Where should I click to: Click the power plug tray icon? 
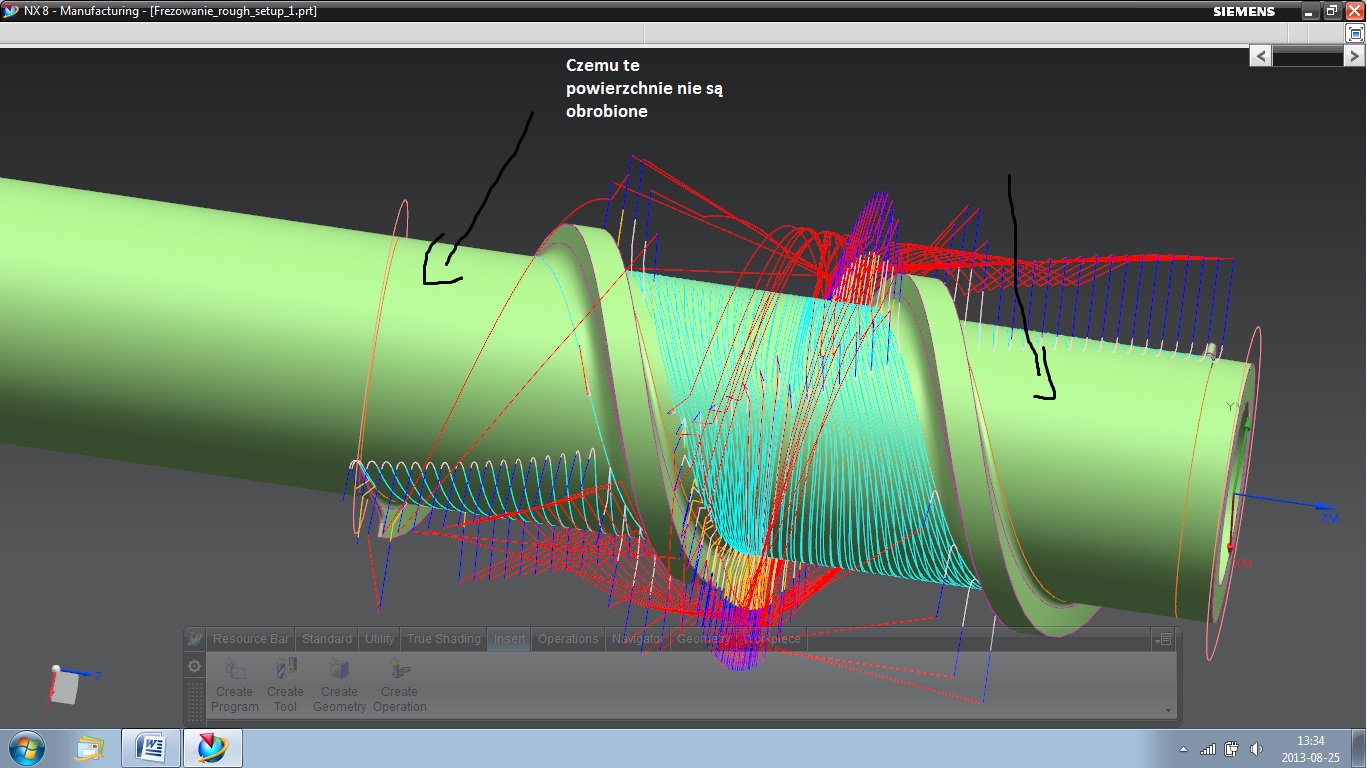(1231, 749)
